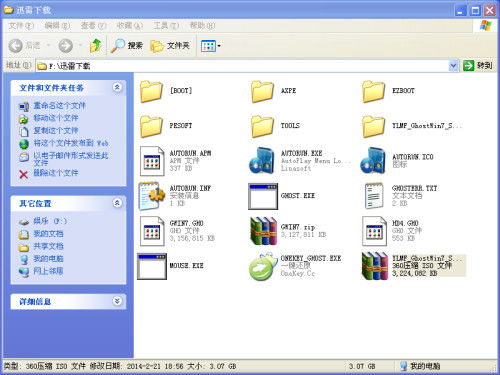Expand the address bar dropdown arrow
Screen dimensions: 500x375
pos(453,66)
